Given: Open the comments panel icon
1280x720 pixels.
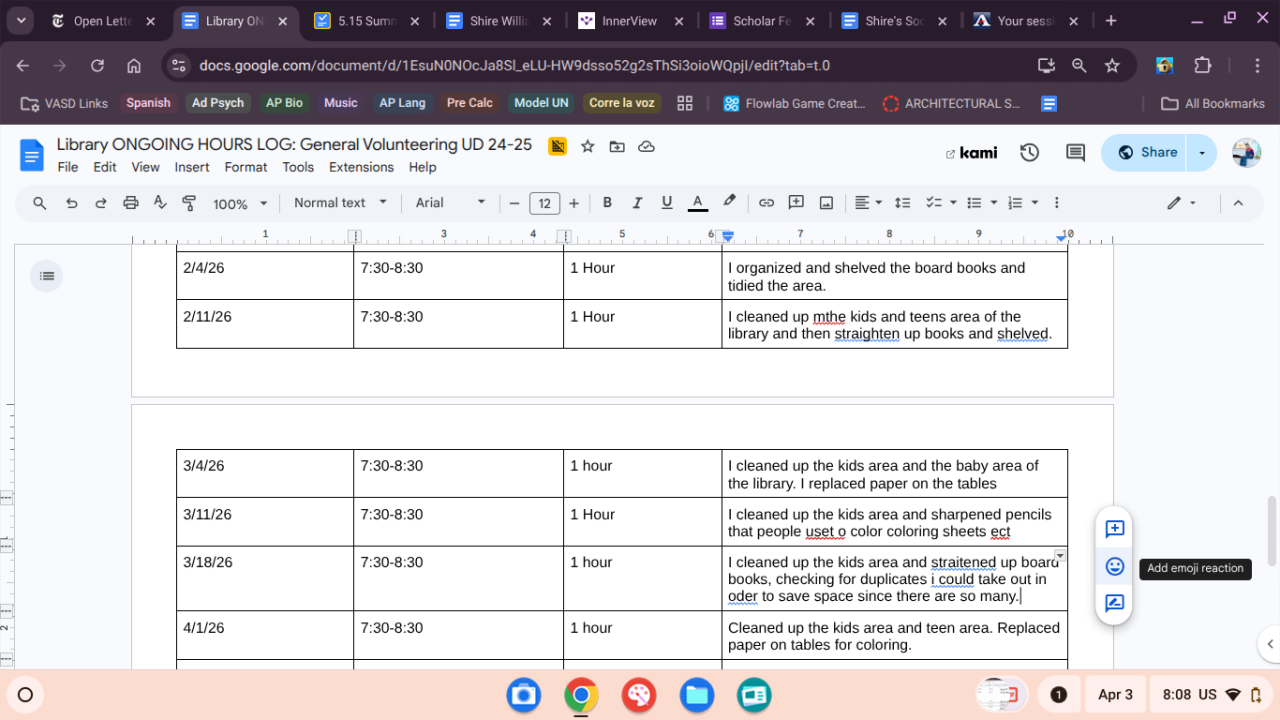Looking at the screenshot, I should 1075,153.
